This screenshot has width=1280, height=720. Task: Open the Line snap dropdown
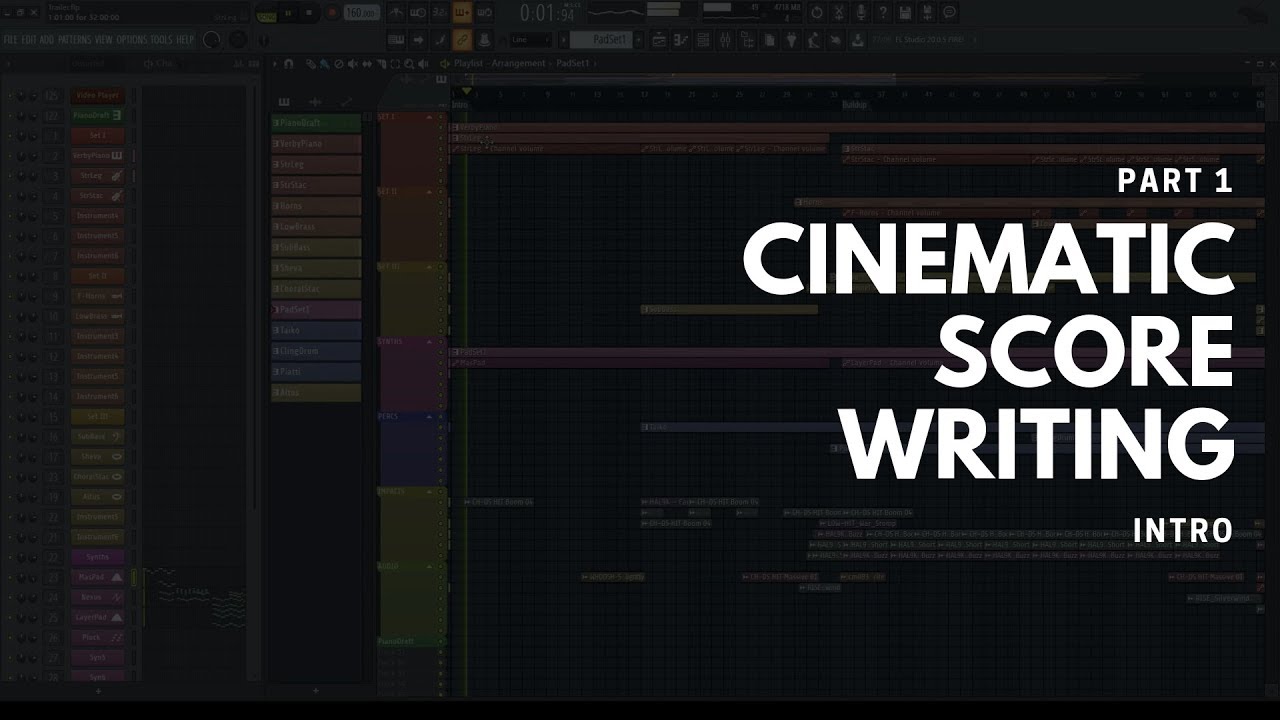(x=531, y=40)
